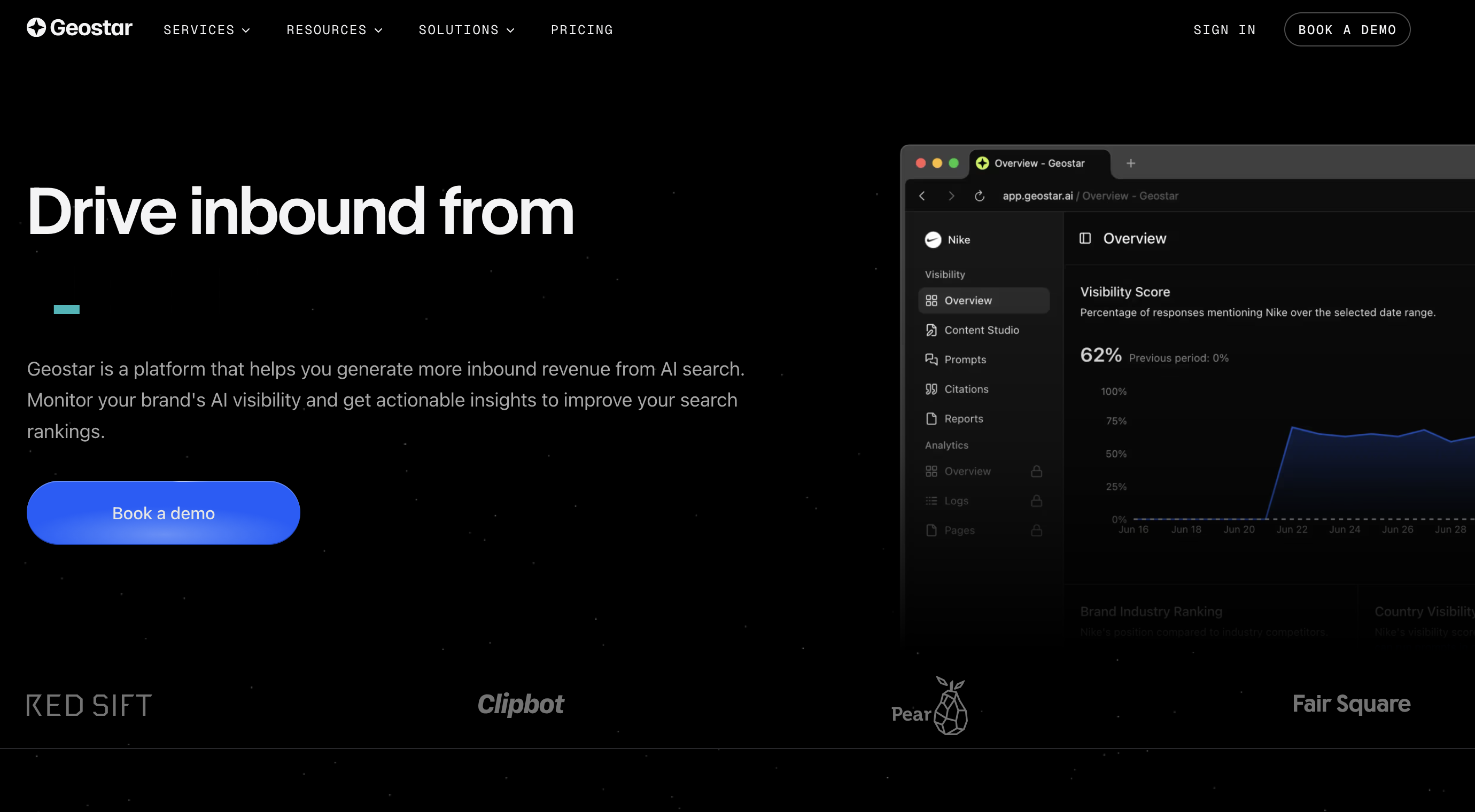Click the SIGN IN link
The width and height of the screenshot is (1475, 812).
coord(1225,30)
